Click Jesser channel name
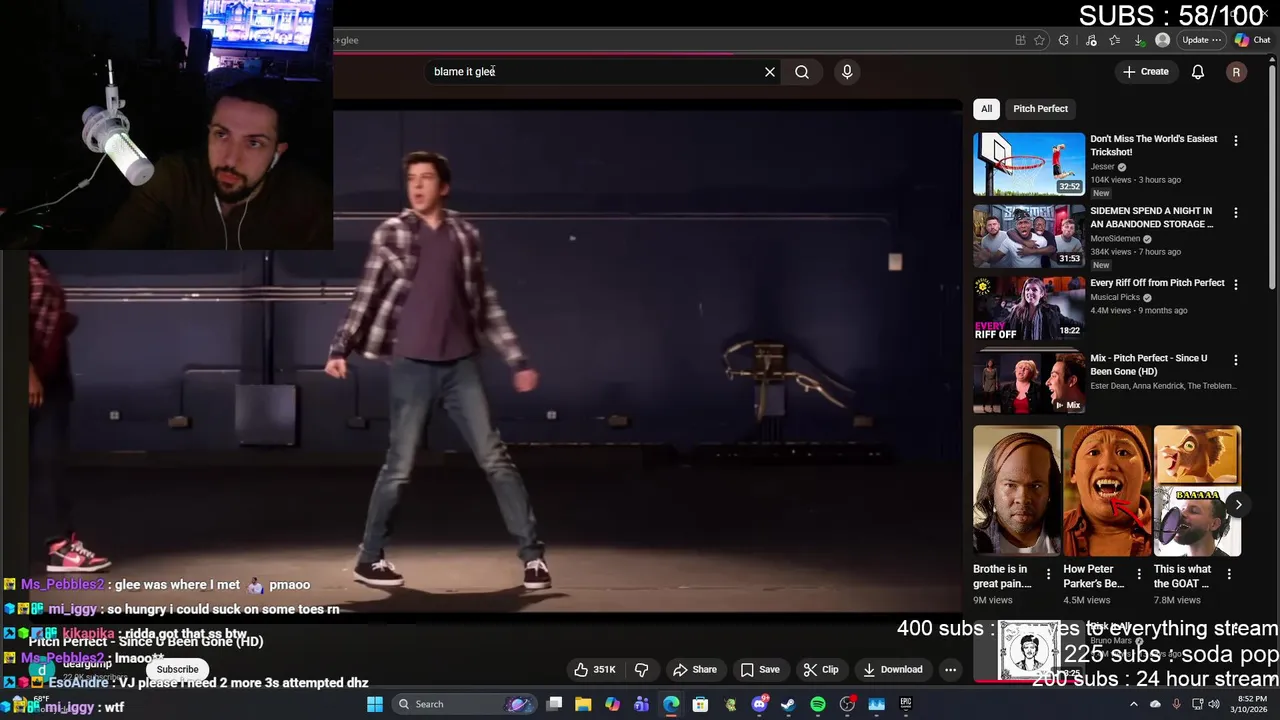The height and width of the screenshot is (720, 1280). tap(1102, 167)
